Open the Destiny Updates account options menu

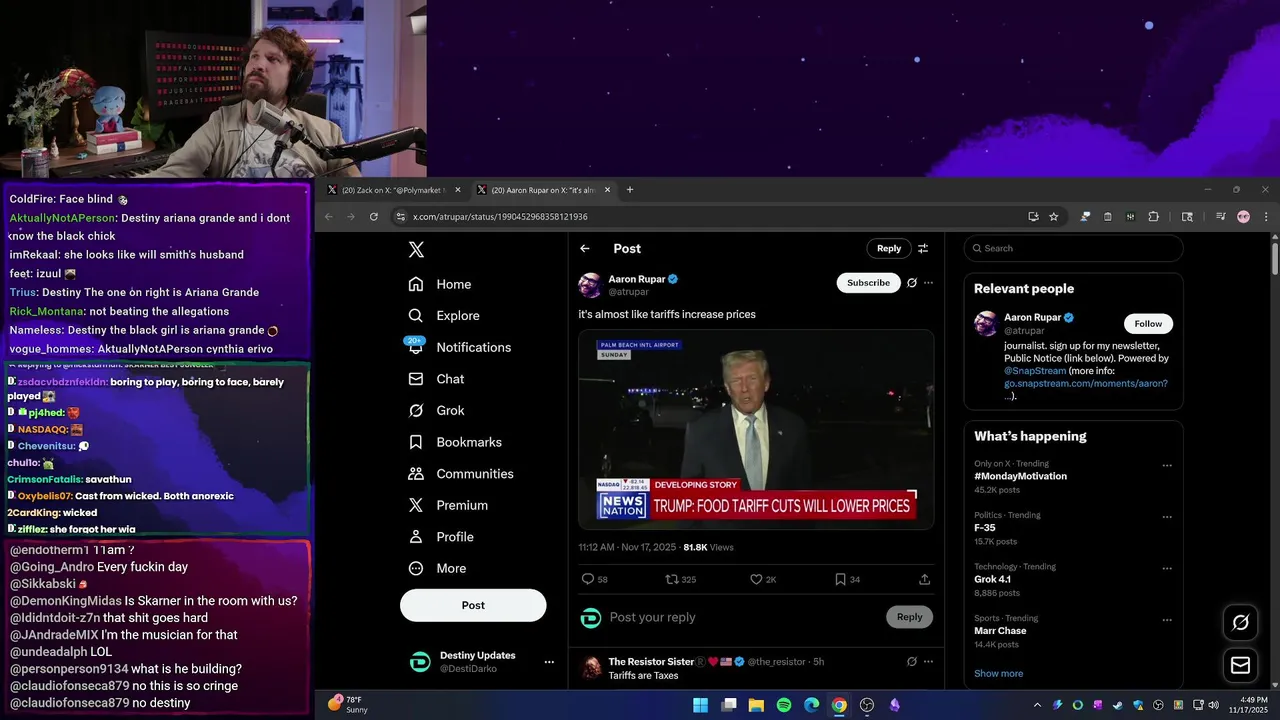click(548, 662)
